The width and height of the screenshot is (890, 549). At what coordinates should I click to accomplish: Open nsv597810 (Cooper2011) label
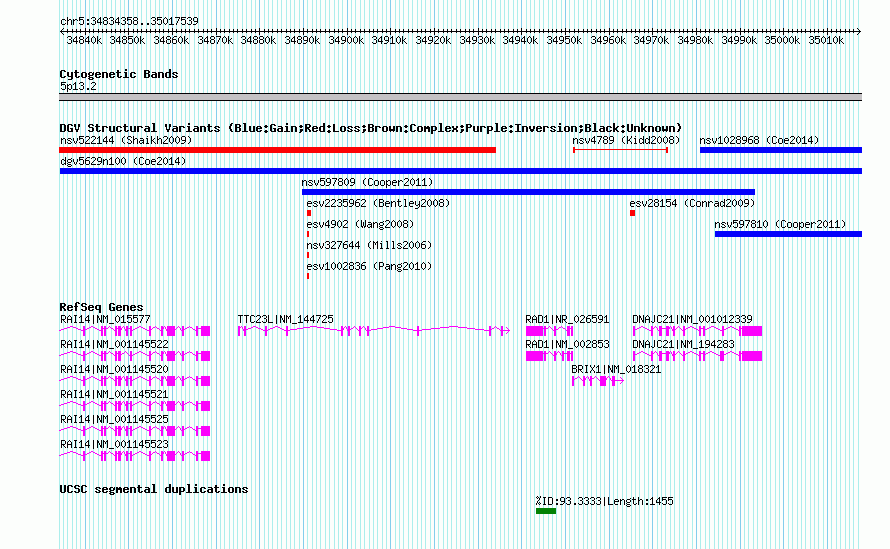(780, 224)
